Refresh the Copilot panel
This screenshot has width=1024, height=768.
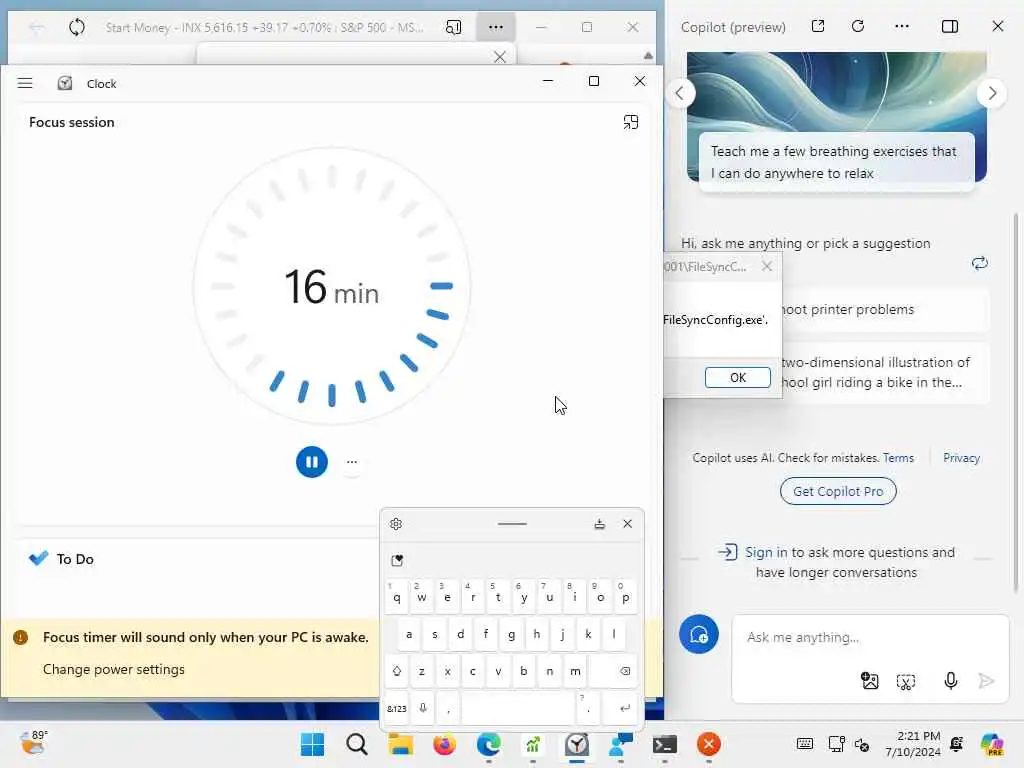pos(858,26)
